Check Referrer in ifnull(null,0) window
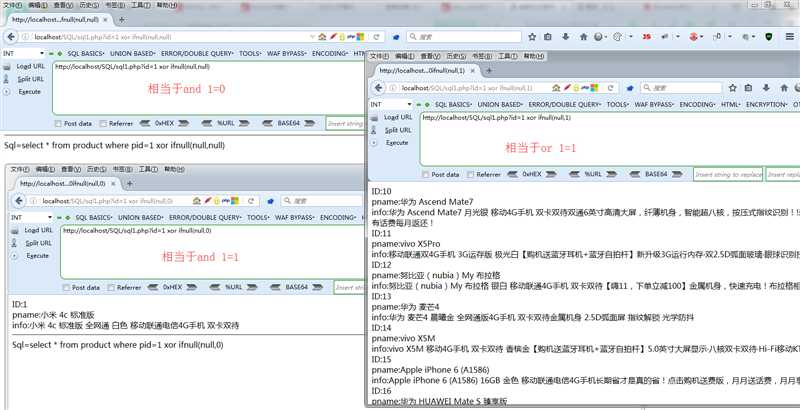This screenshot has height=410, width=800. pyautogui.click(x=111, y=288)
